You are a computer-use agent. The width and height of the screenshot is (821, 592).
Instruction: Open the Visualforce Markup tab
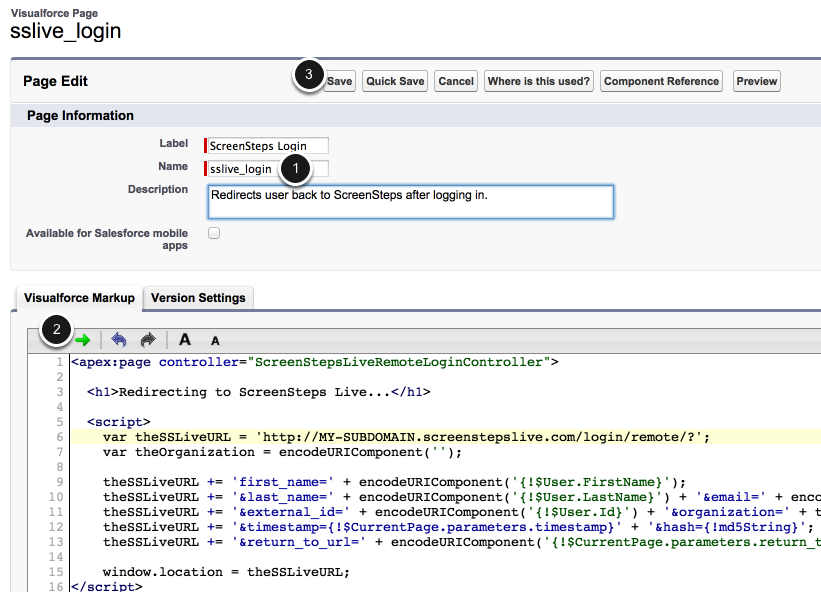tap(79, 298)
